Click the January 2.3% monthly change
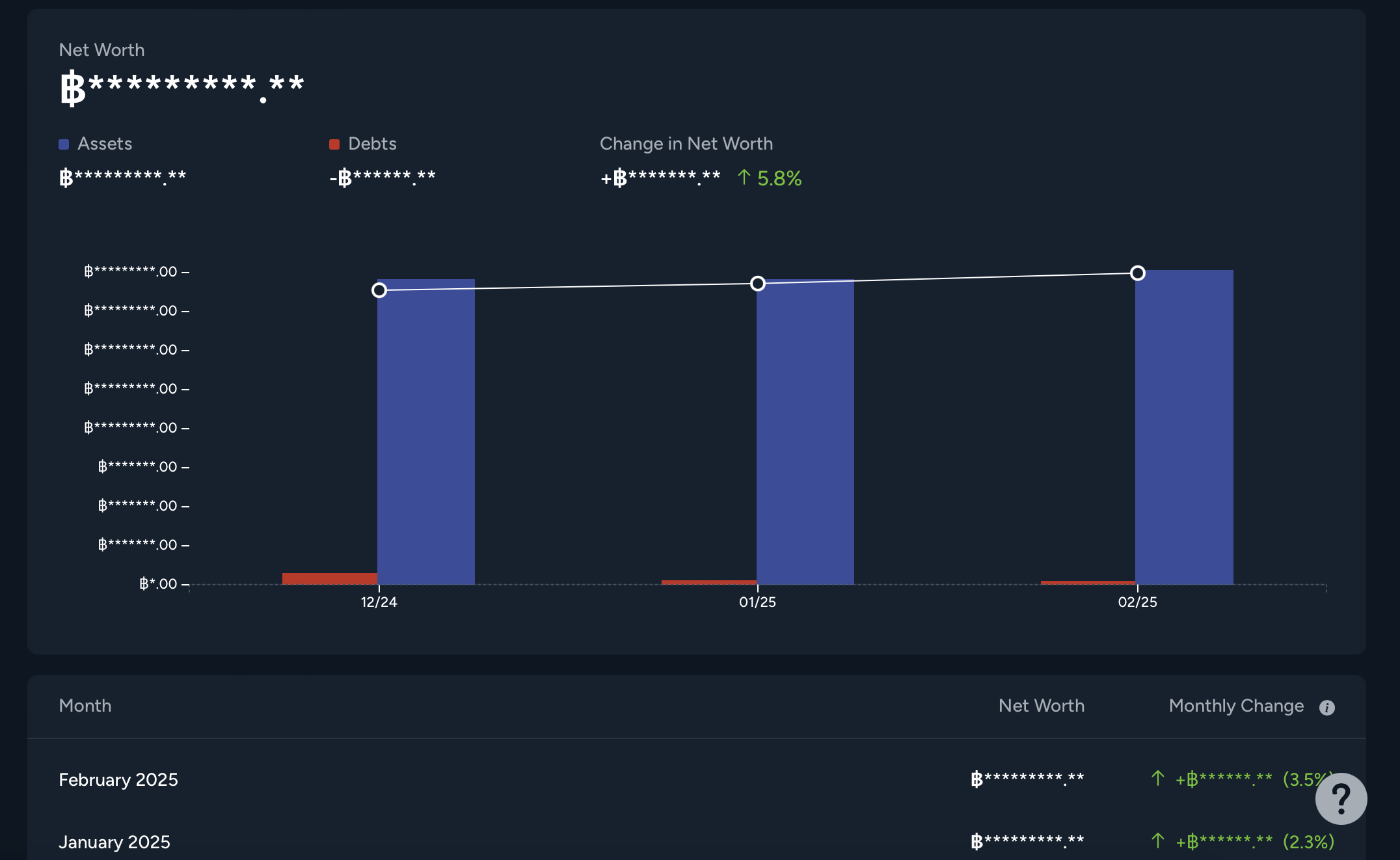Viewport: 1400px width, 860px height. 1308,842
